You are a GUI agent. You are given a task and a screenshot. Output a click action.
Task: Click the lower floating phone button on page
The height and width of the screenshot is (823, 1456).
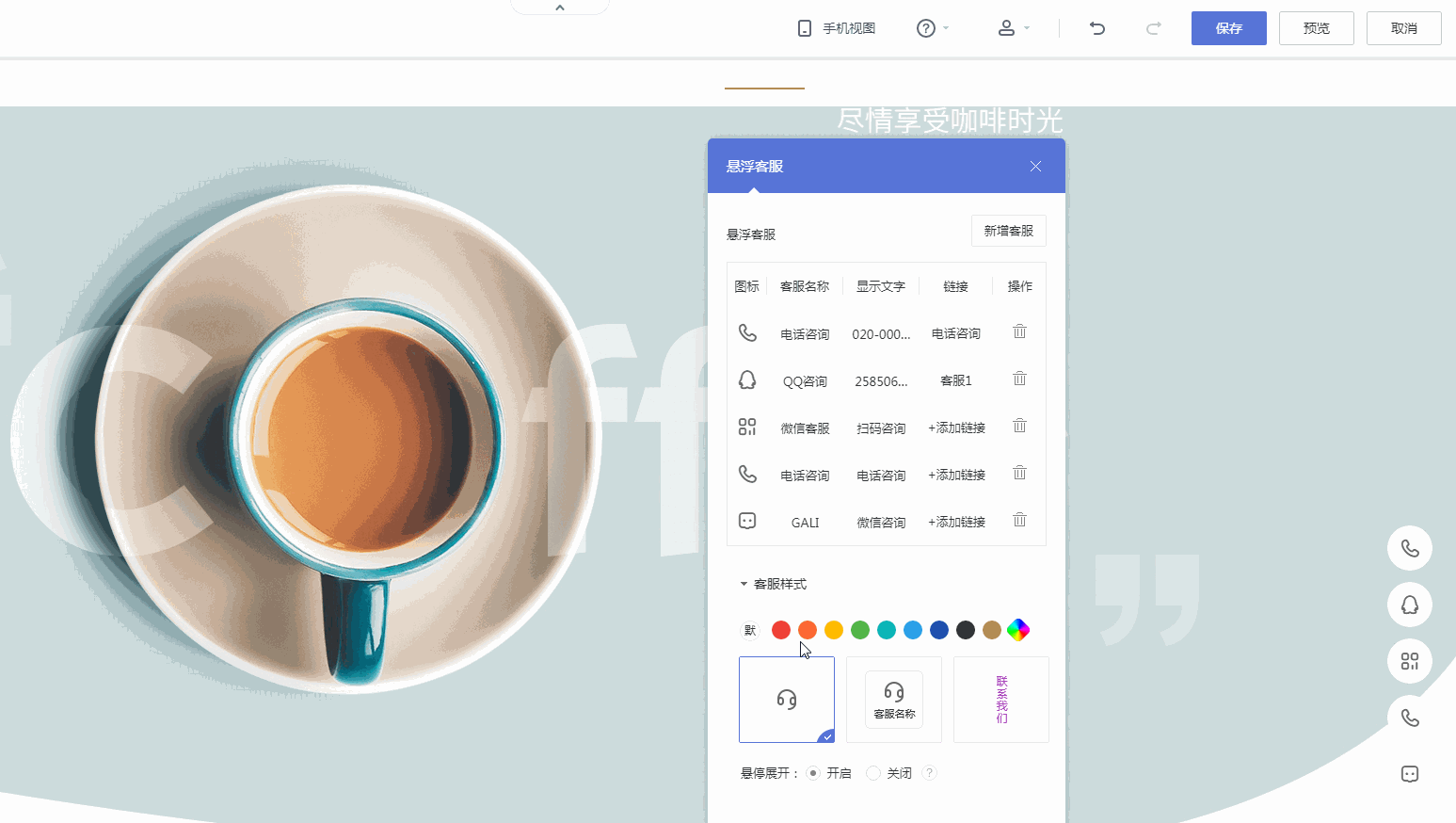[1410, 718]
